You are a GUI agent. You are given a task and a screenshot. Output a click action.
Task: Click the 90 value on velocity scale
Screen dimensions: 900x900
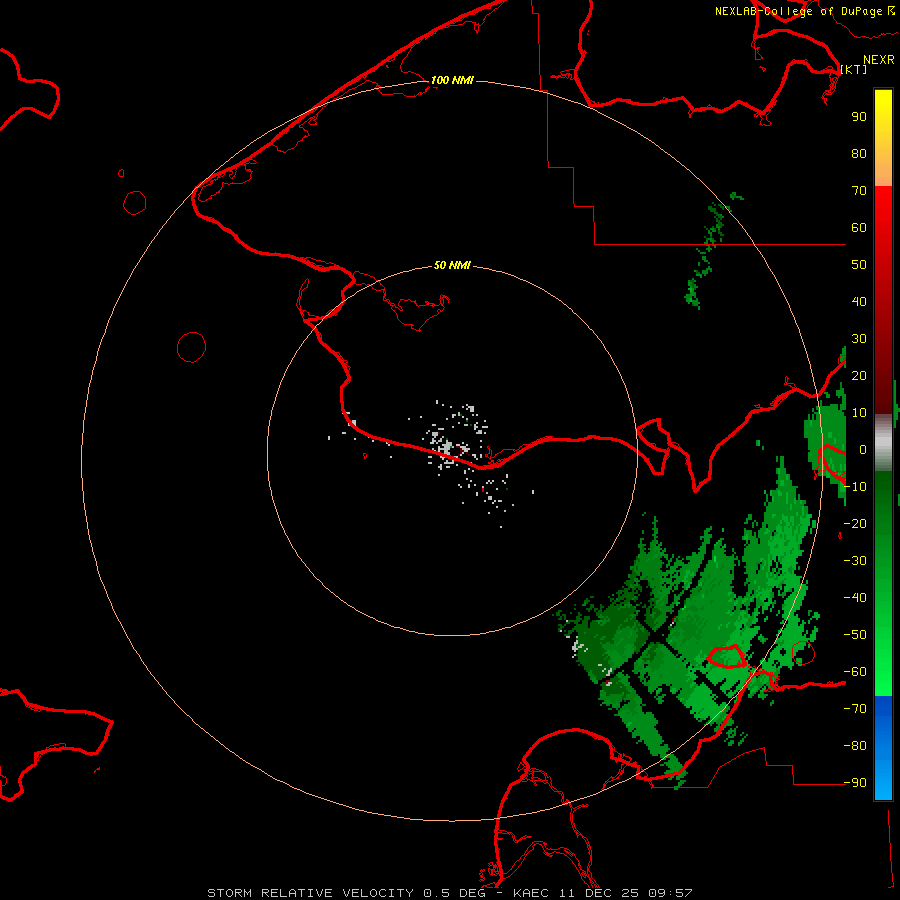coord(859,117)
